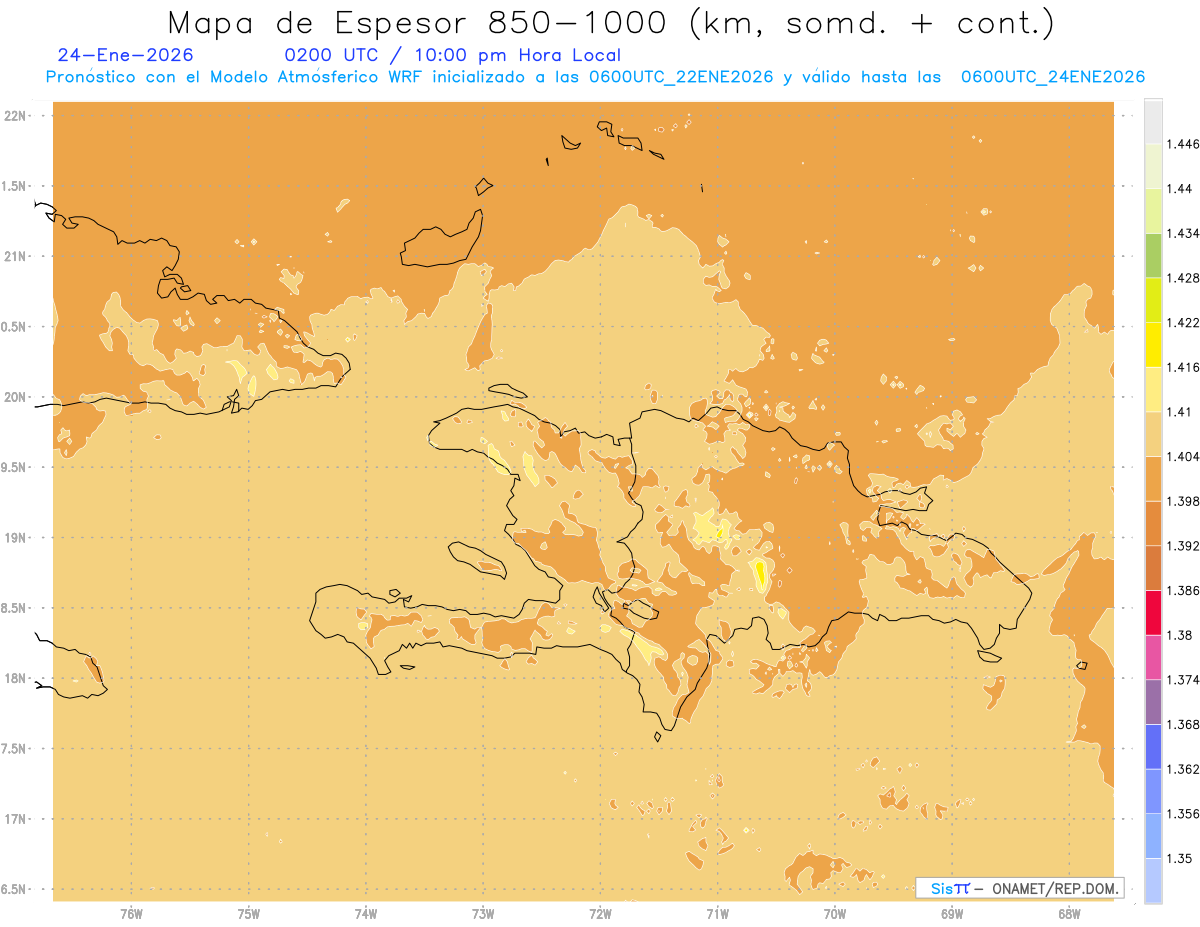Click the colorbar value 1.386

click(1184, 590)
